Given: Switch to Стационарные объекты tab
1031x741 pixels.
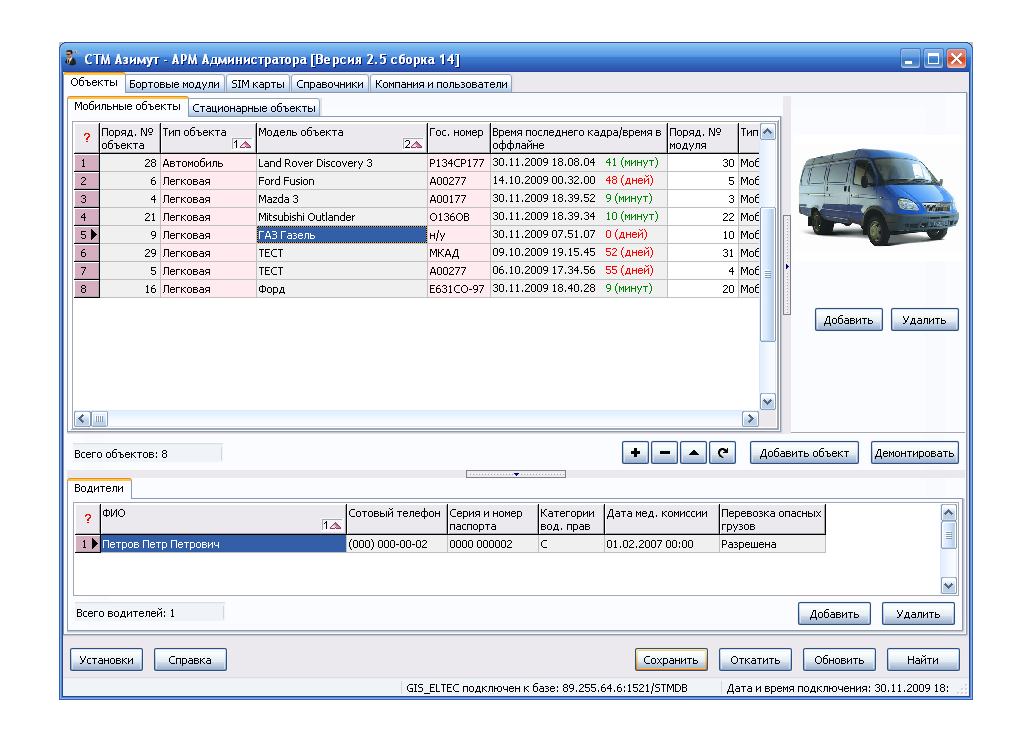Looking at the screenshot, I should [254, 107].
